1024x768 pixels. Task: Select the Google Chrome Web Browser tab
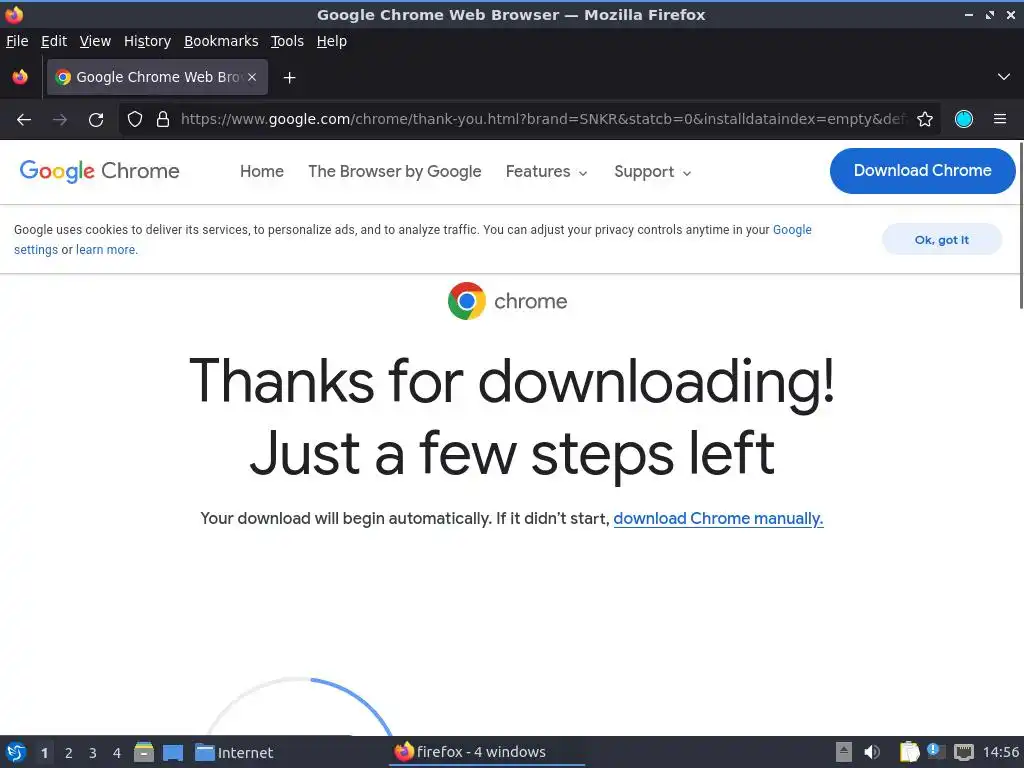(x=157, y=77)
